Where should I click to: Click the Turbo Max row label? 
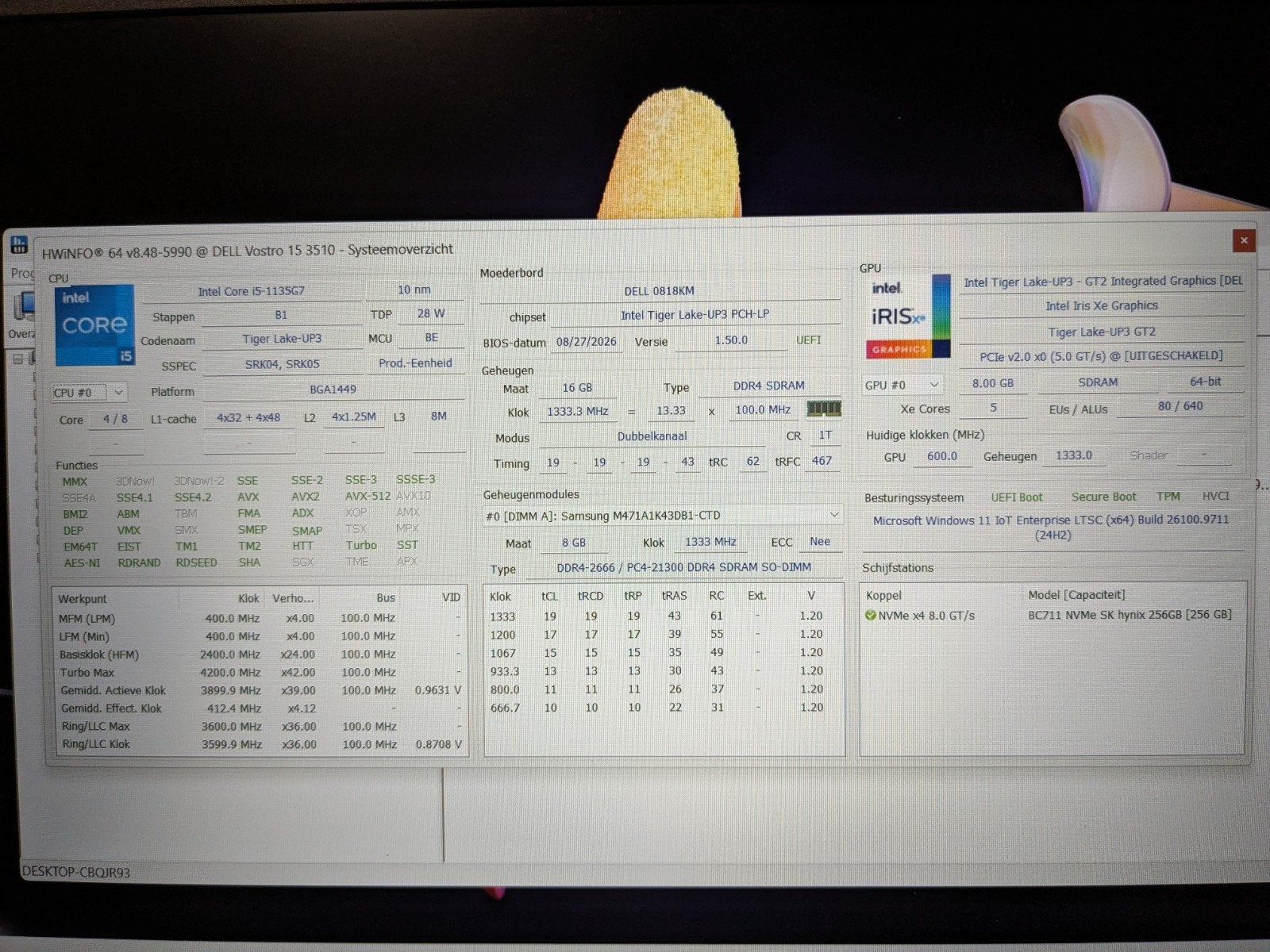pyautogui.click(x=87, y=673)
